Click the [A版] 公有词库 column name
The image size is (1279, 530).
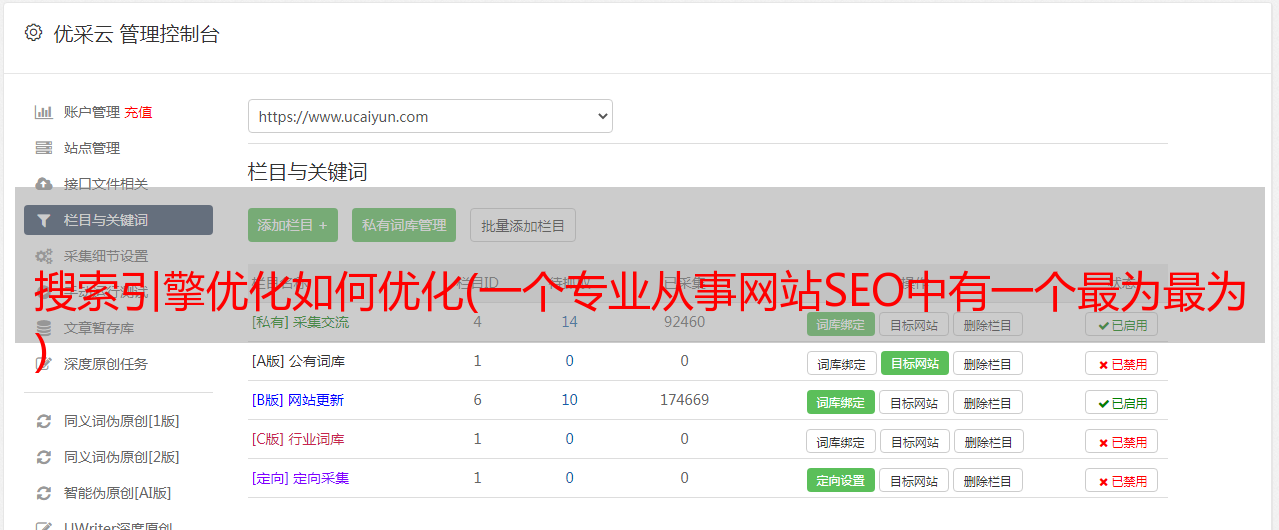298,361
